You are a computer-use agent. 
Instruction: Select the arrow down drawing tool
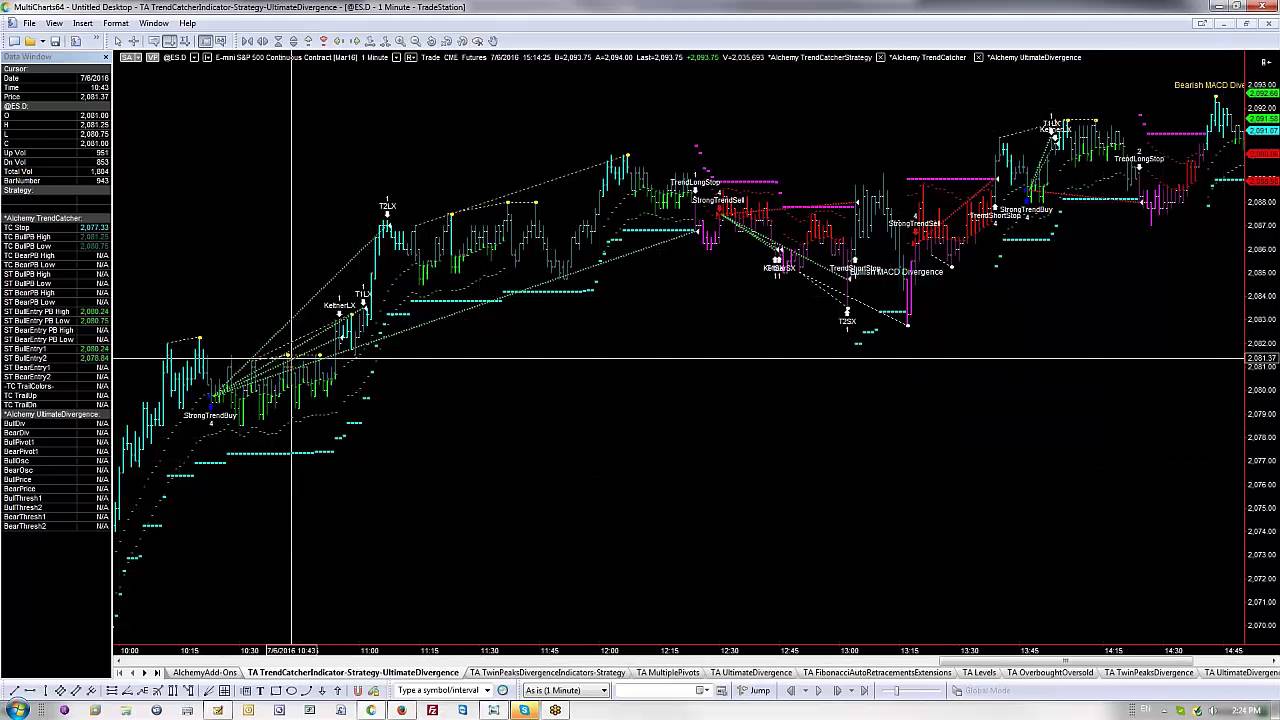pyautogui.click(x=322, y=690)
